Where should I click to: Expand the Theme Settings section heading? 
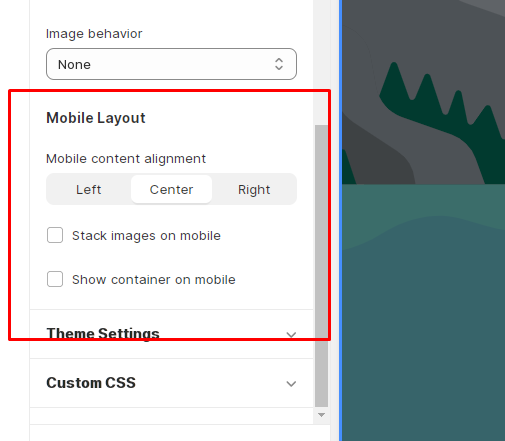point(103,334)
